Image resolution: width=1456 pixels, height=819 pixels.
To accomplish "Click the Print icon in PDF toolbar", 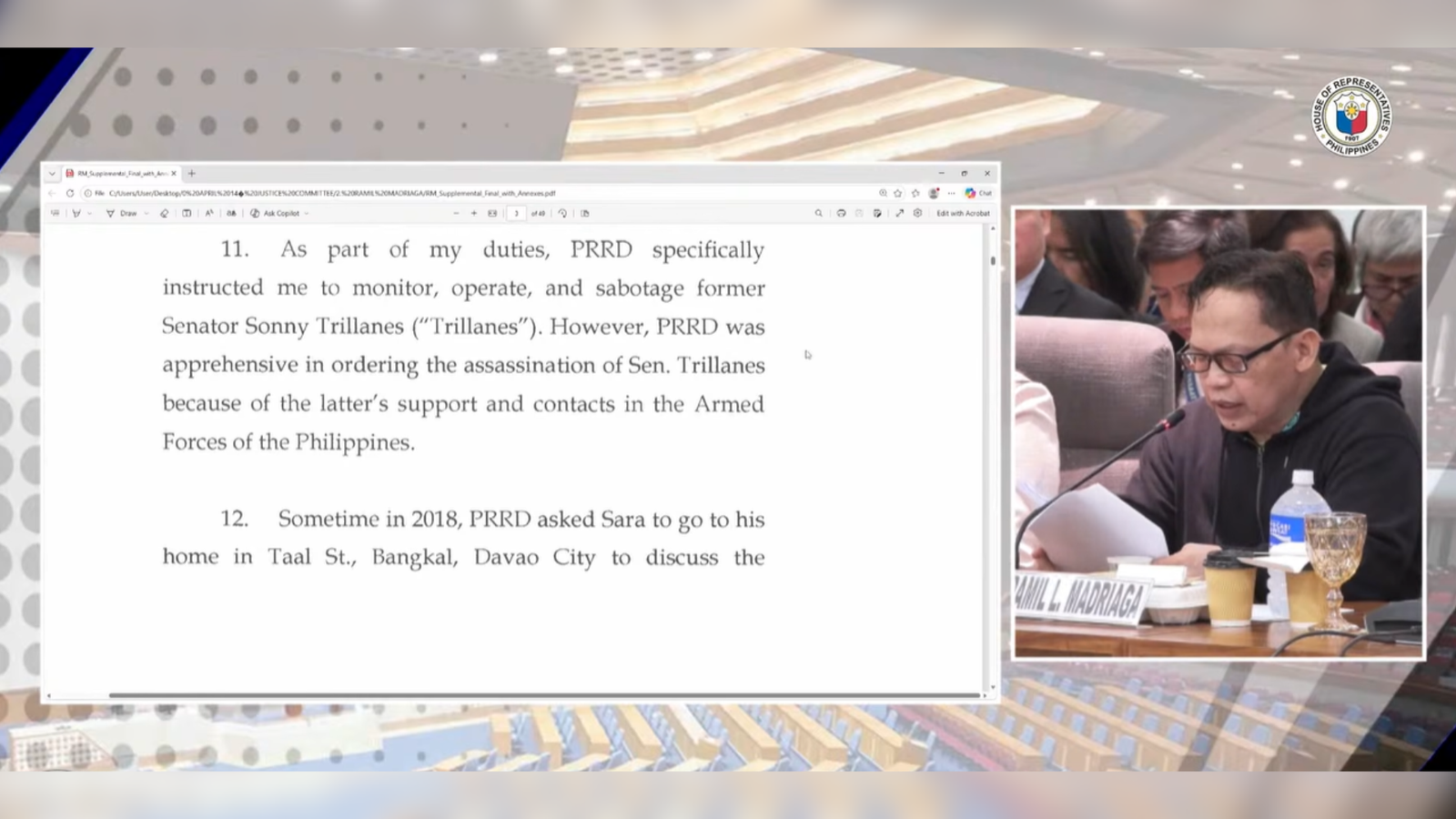I will point(841,213).
